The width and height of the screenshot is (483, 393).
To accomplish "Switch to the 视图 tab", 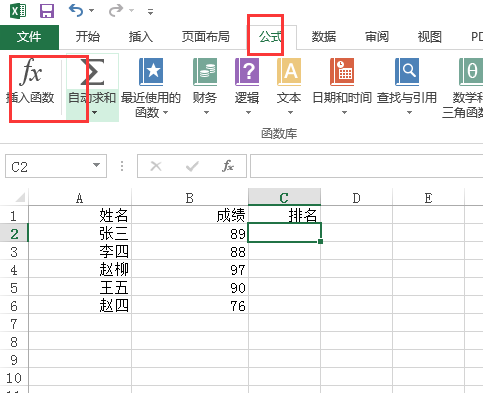I will point(430,37).
